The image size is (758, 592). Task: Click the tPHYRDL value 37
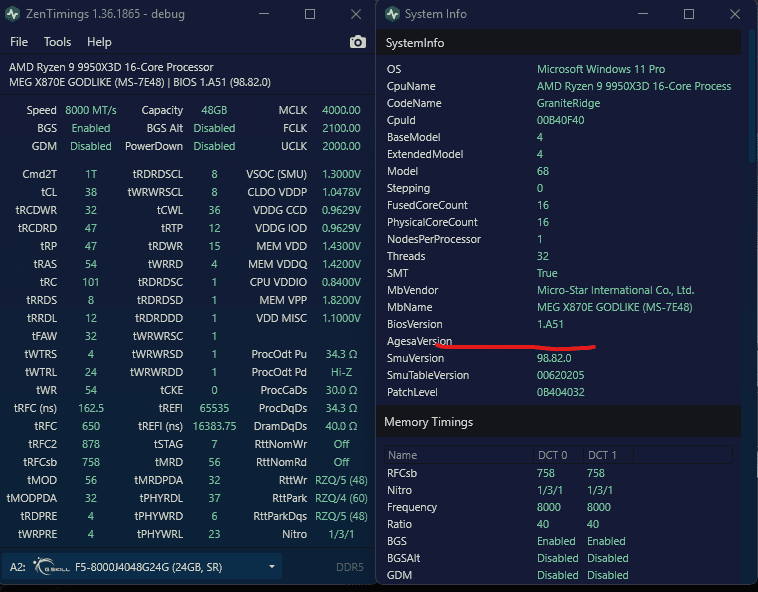tap(214, 498)
